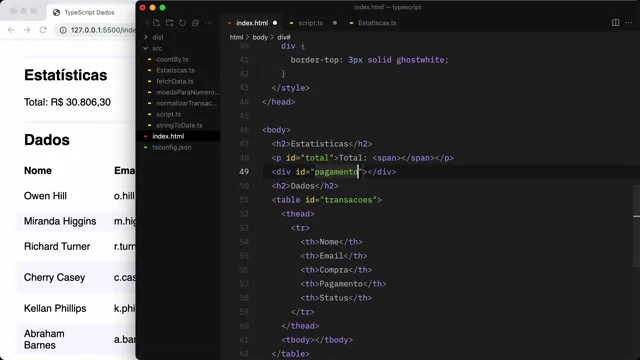The image size is (640, 360).
Task: Click the browser address bar URL
Action: tap(103, 30)
